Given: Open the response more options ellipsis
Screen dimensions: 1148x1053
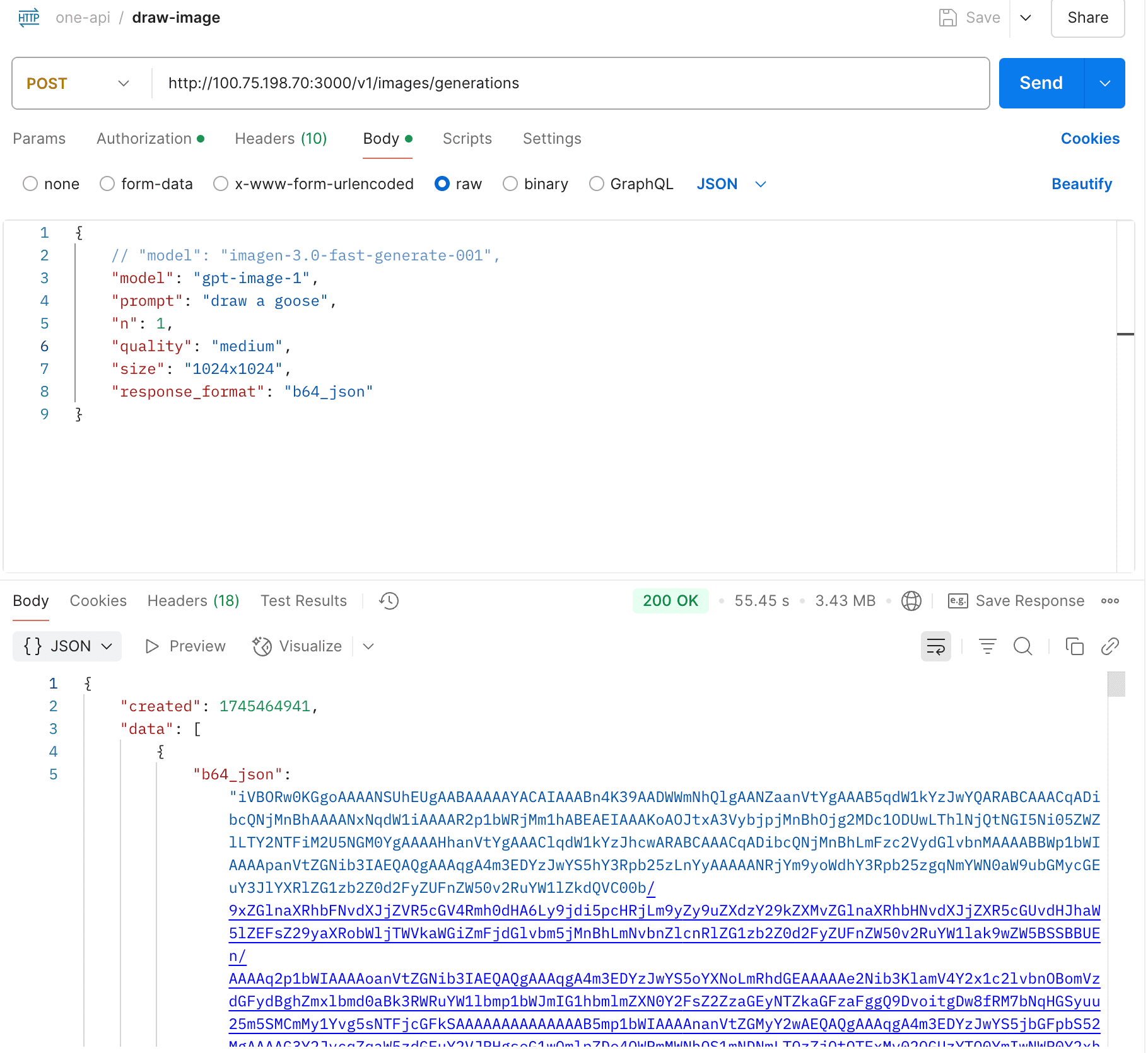Looking at the screenshot, I should point(1110,601).
